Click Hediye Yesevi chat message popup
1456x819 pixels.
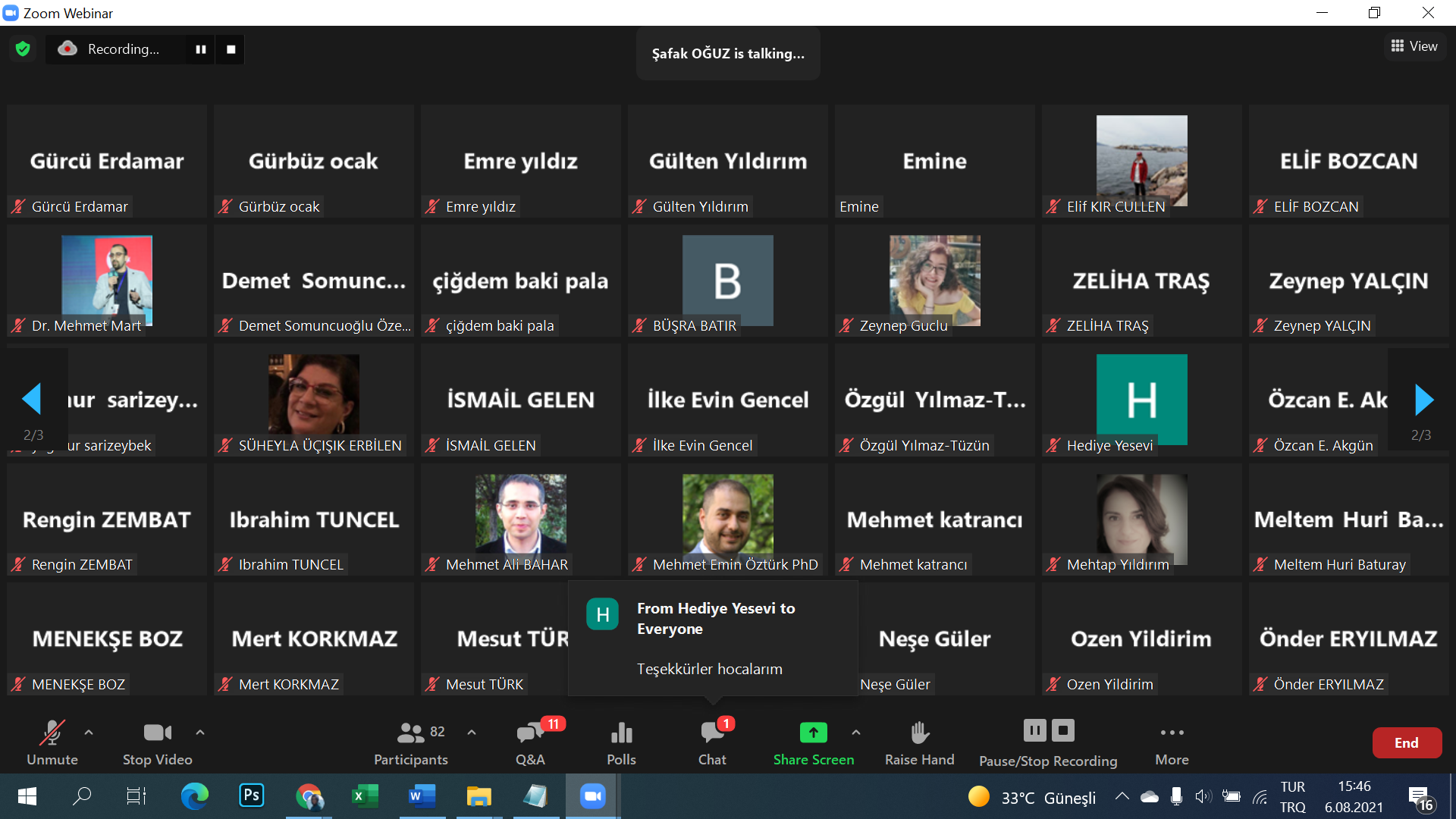click(x=713, y=639)
